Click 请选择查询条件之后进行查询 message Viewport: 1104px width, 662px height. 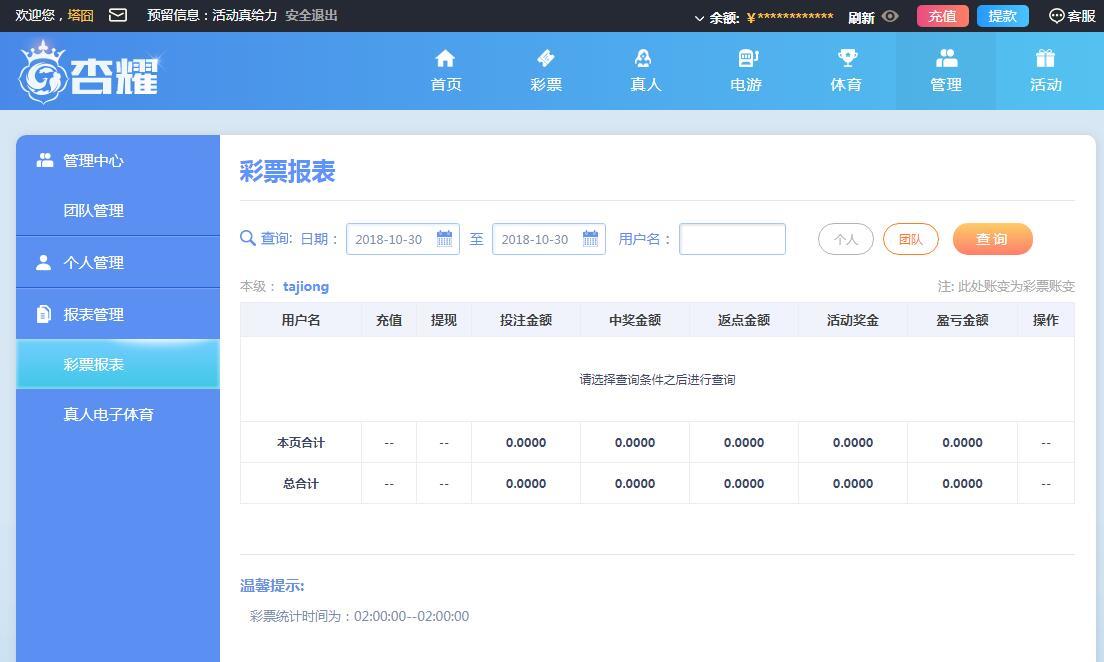[657, 380]
